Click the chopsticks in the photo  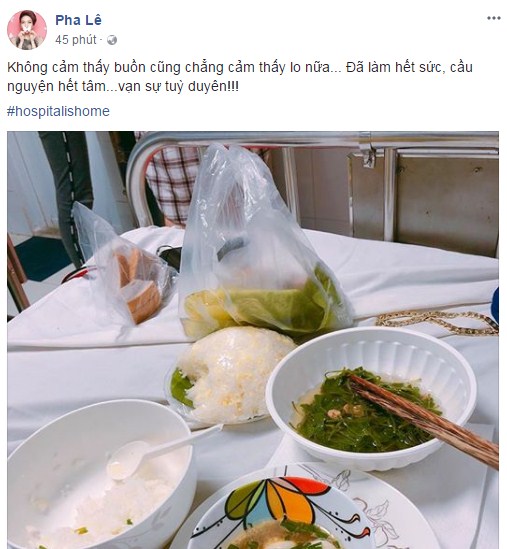tap(424, 420)
